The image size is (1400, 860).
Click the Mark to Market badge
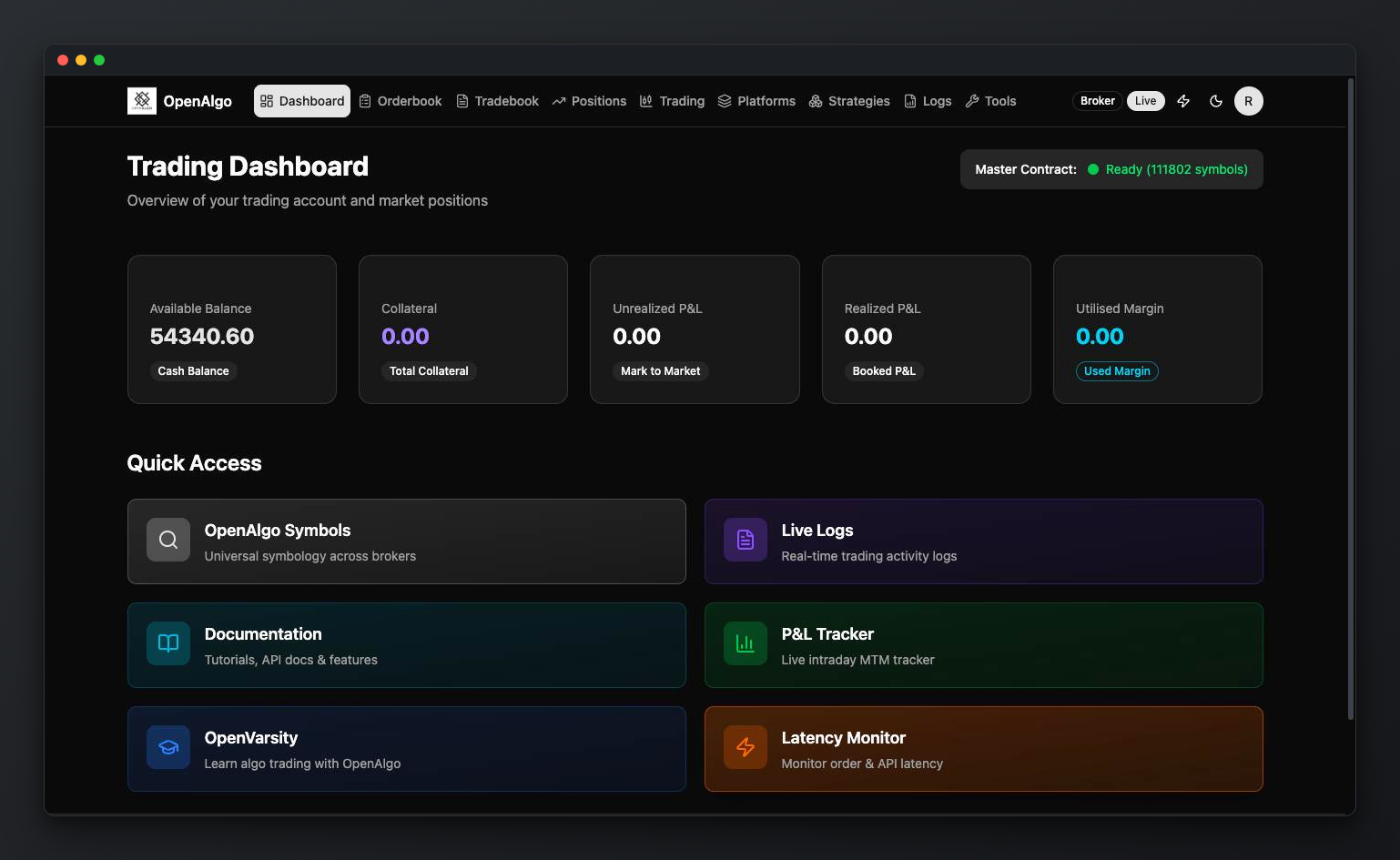coord(661,371)
